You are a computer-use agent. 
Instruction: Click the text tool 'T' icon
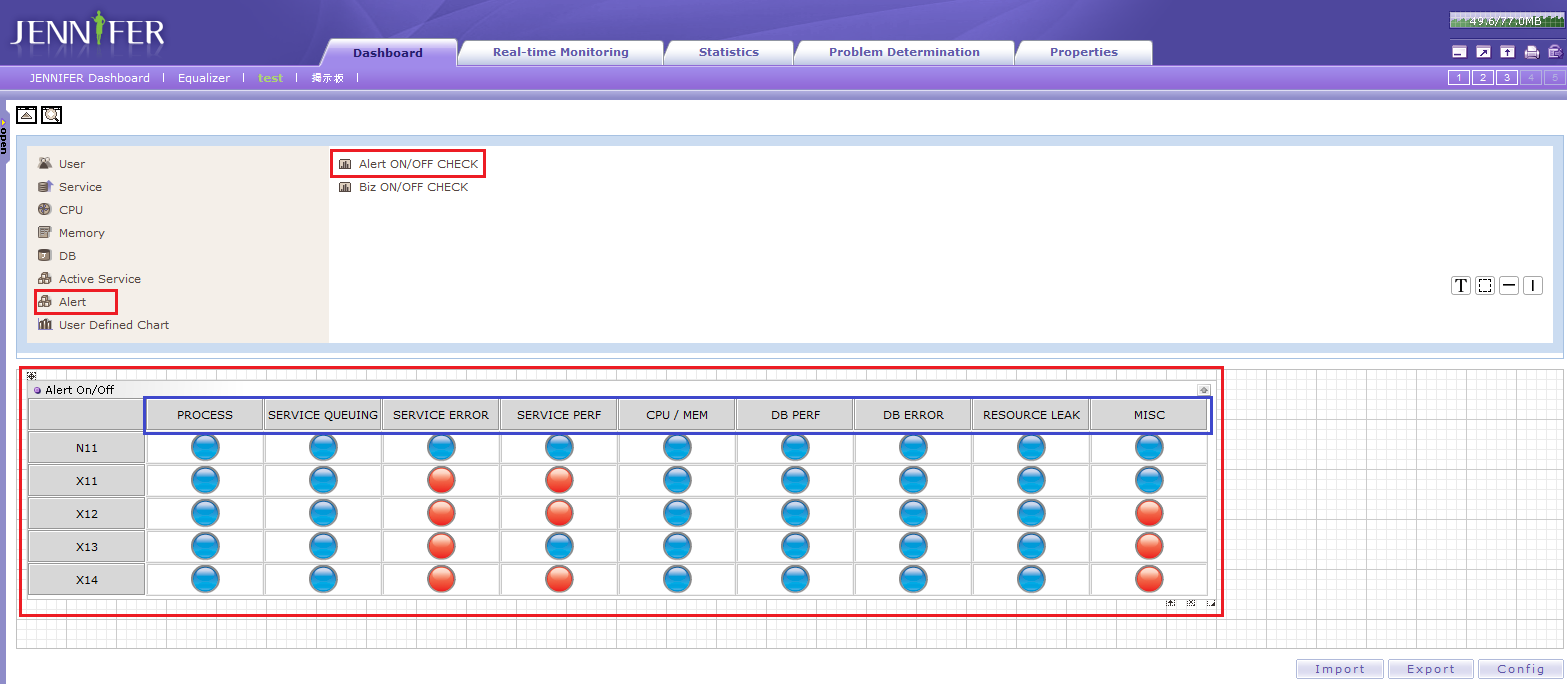(x=1461, y=285)
